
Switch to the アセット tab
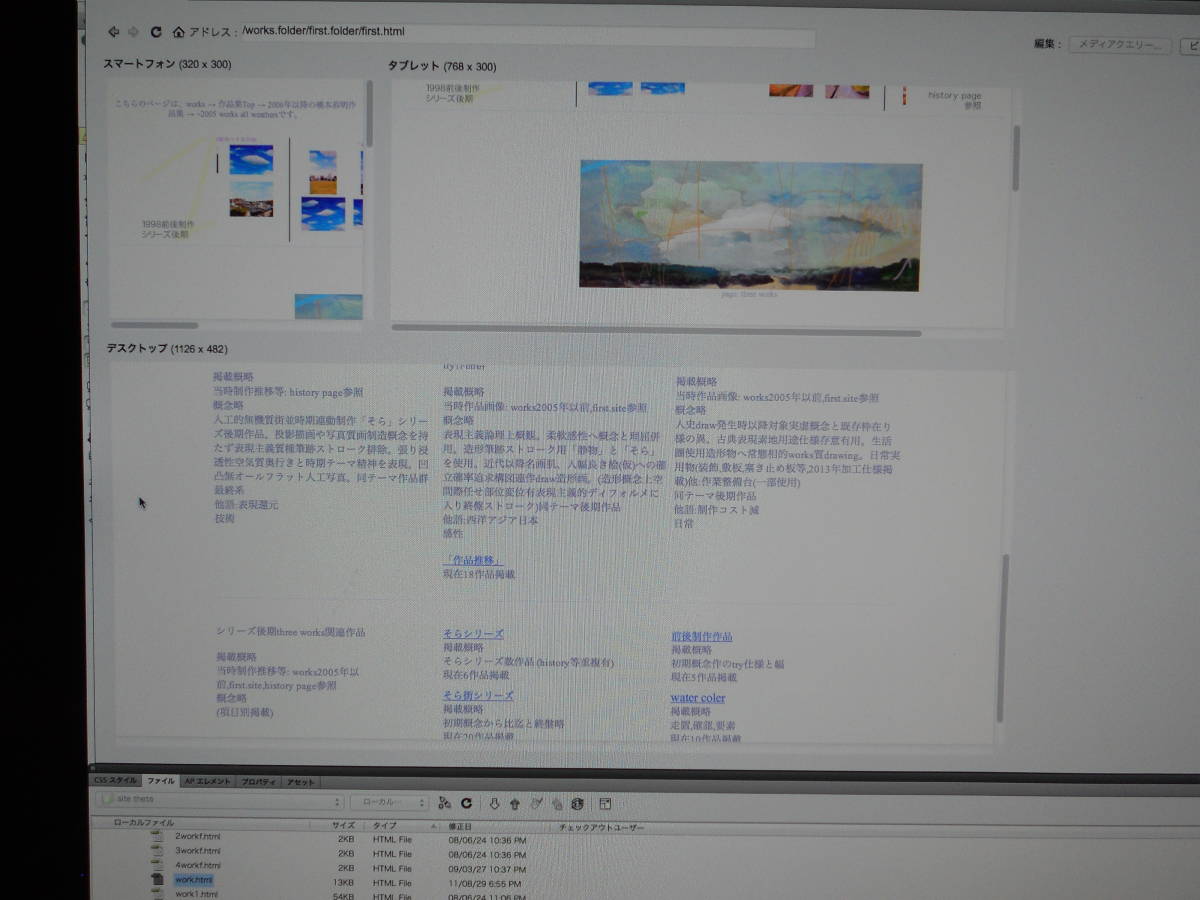[x=300, y=781]
